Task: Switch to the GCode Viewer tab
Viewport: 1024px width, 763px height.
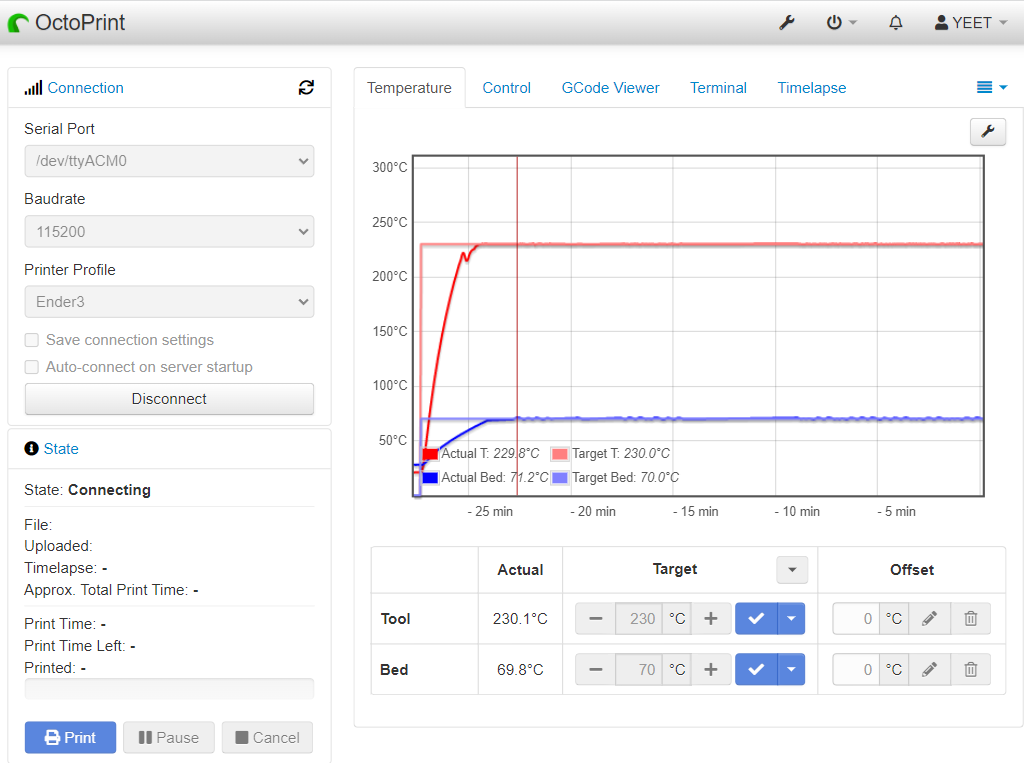Action: click(x=610, y=88)
